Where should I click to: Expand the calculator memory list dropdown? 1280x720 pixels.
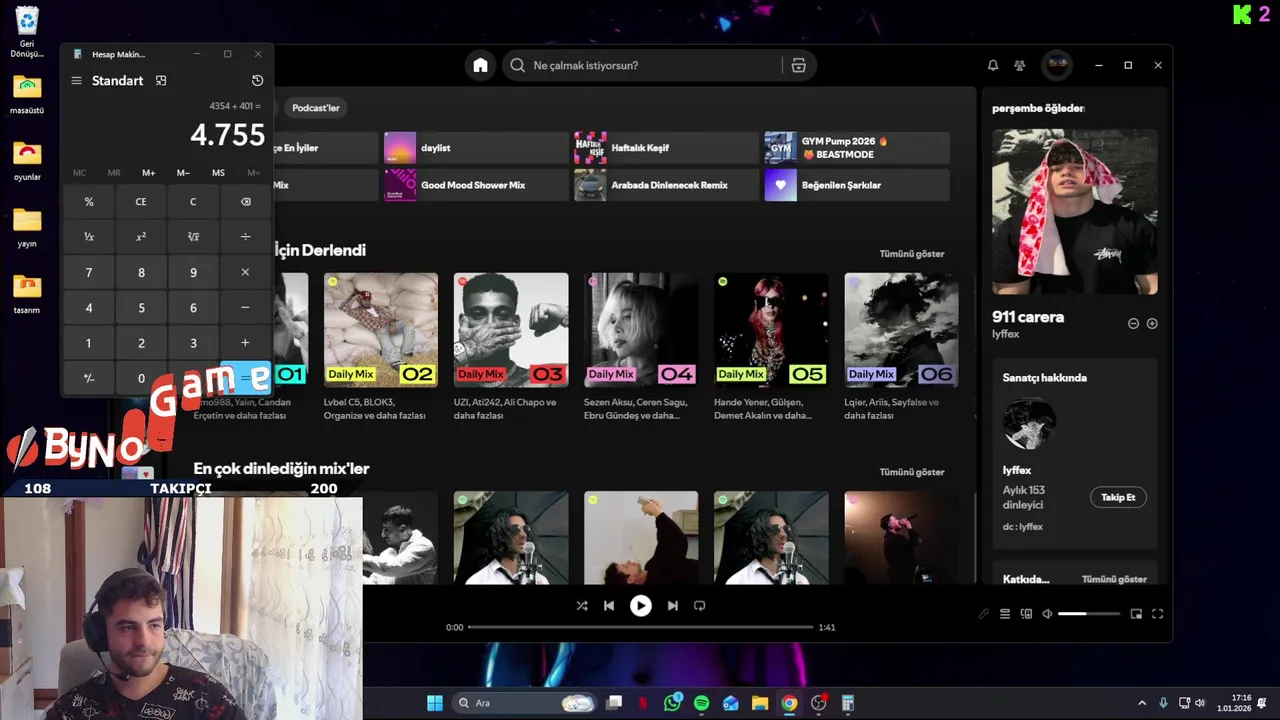[x=253, y=173]
